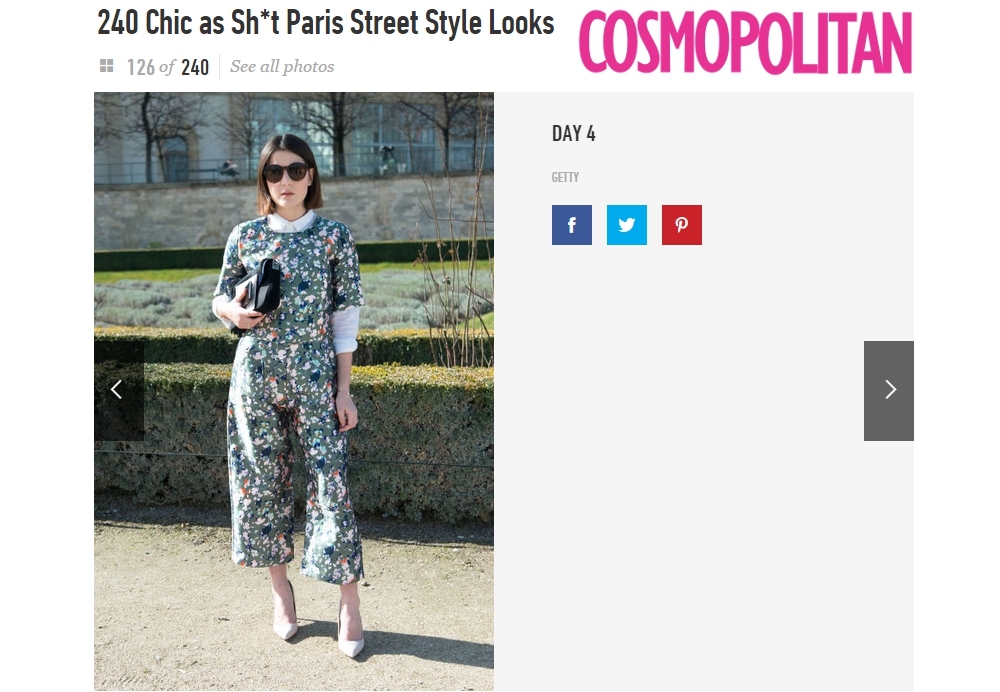
Task: Open the See all photos link
Action: coord(282,66)
